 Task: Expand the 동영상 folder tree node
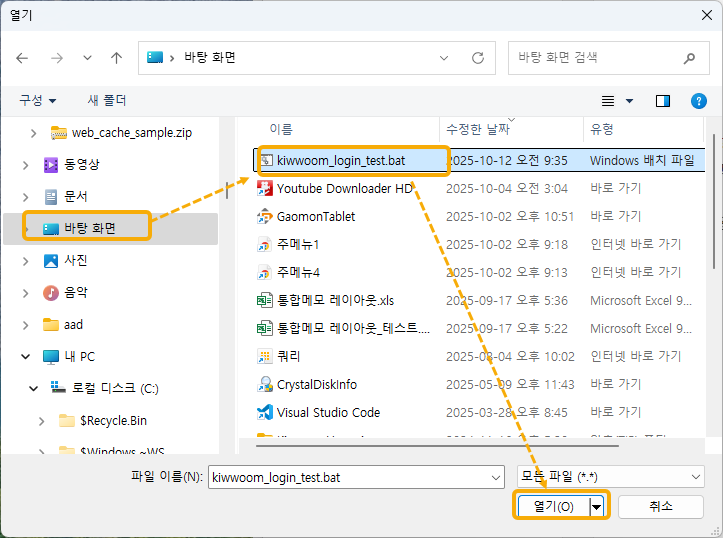(33, 164)
